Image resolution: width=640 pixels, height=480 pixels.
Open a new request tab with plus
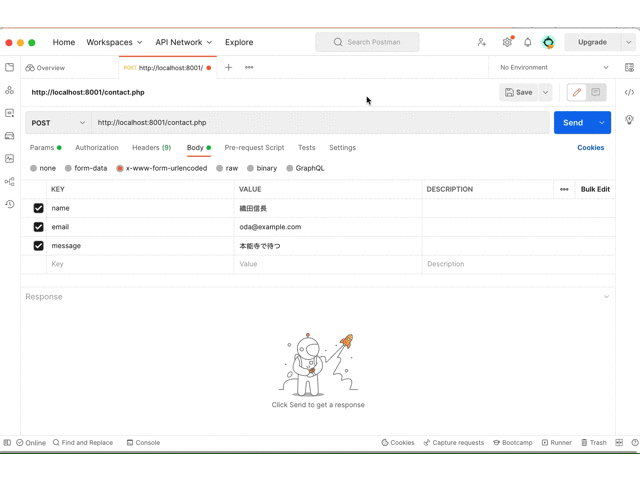(x=229, y=67)
